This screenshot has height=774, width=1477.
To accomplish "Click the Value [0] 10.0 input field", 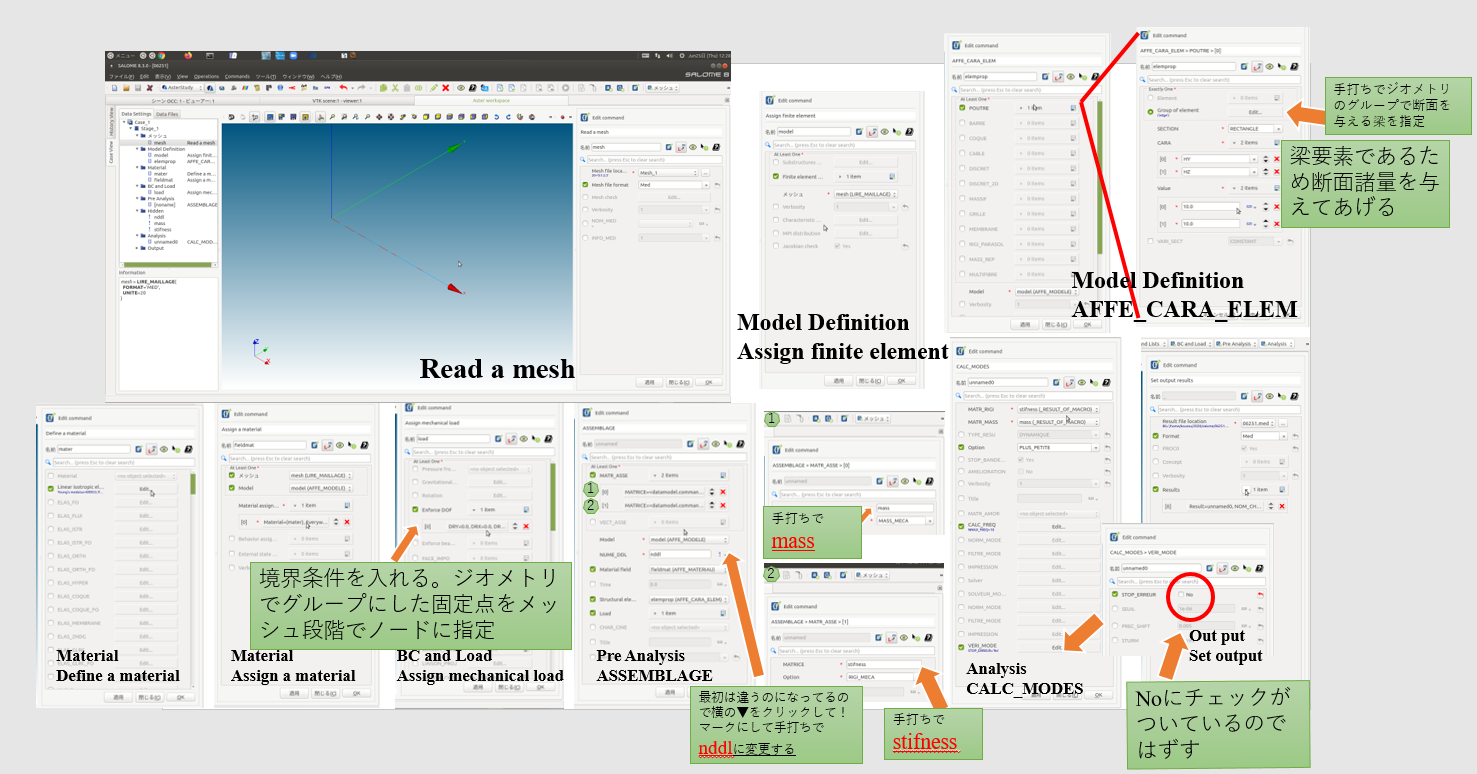I will (1210, 207).
